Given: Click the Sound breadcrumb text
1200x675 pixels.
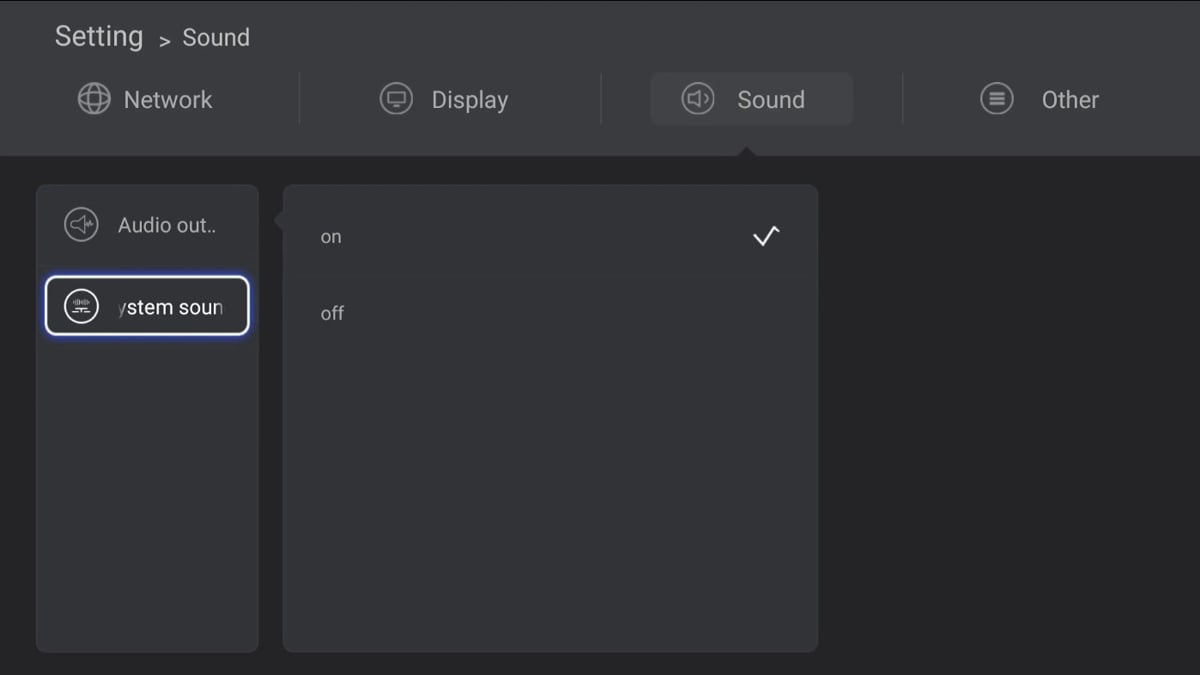Looking at the screenshot, I should coord(216,38).
